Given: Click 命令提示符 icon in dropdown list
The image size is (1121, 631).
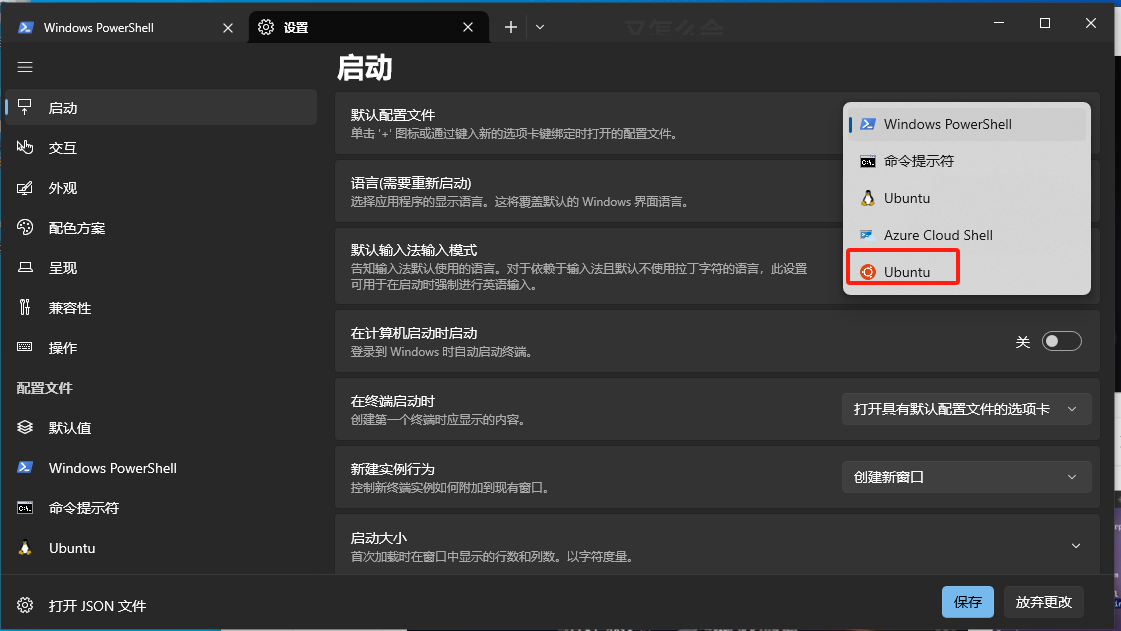Looking at the screenshot, I should [867, 162].
